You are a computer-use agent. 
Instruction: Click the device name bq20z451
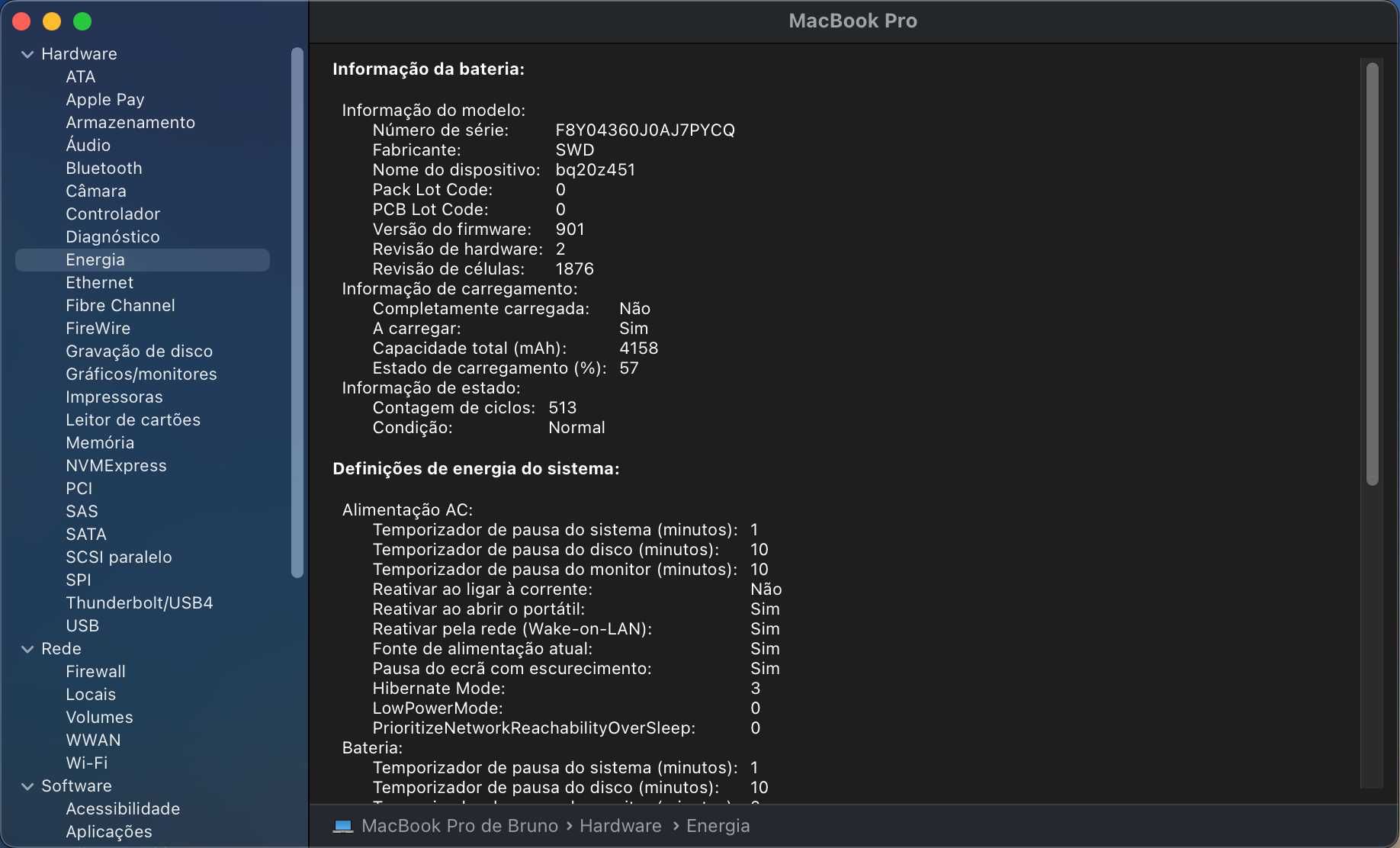coord(596,170)
